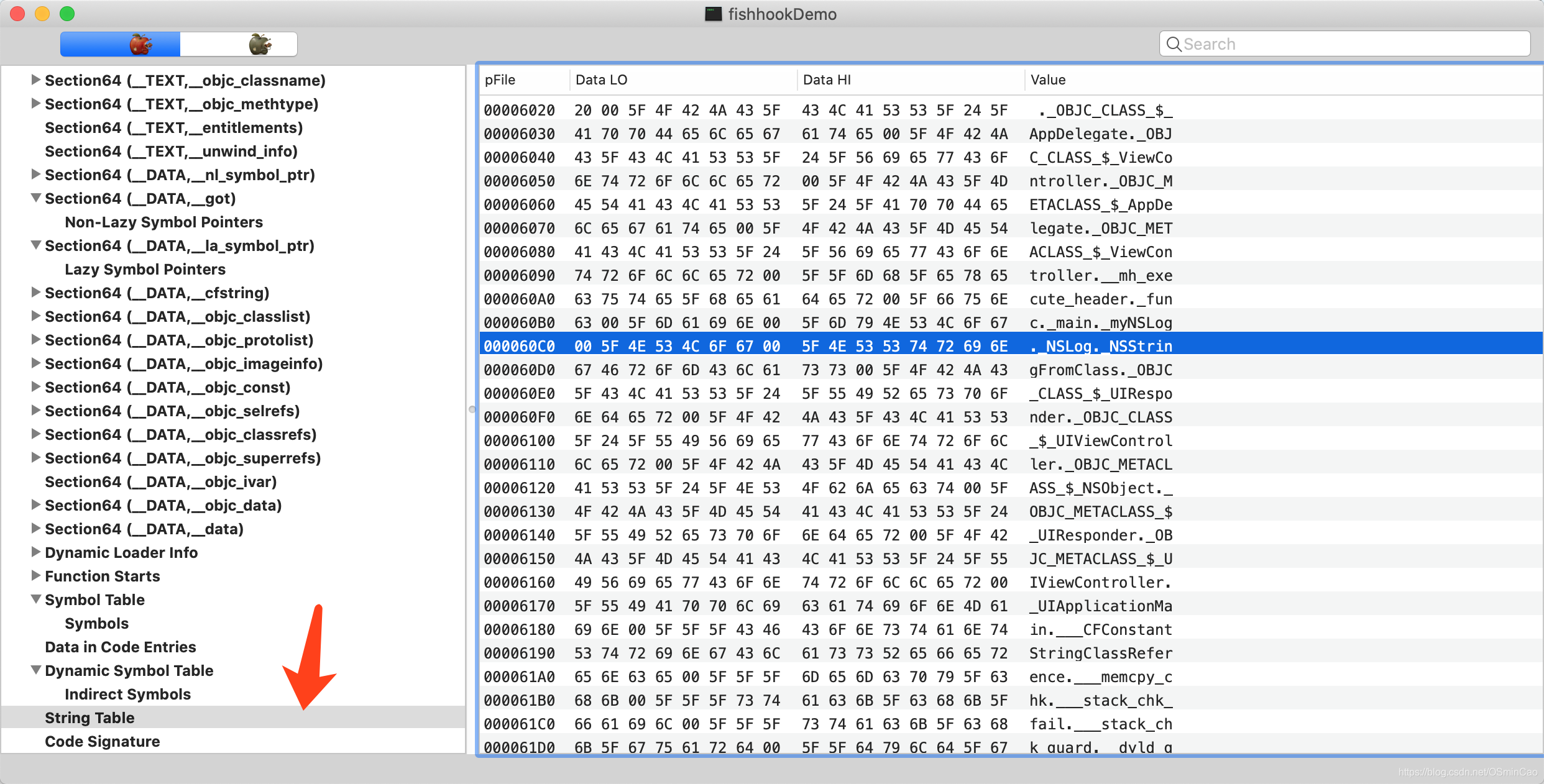Expand Section64 (__TEXT,__objc_classname)
Viewport: 1544px width, 784px height.
[36, 80]
